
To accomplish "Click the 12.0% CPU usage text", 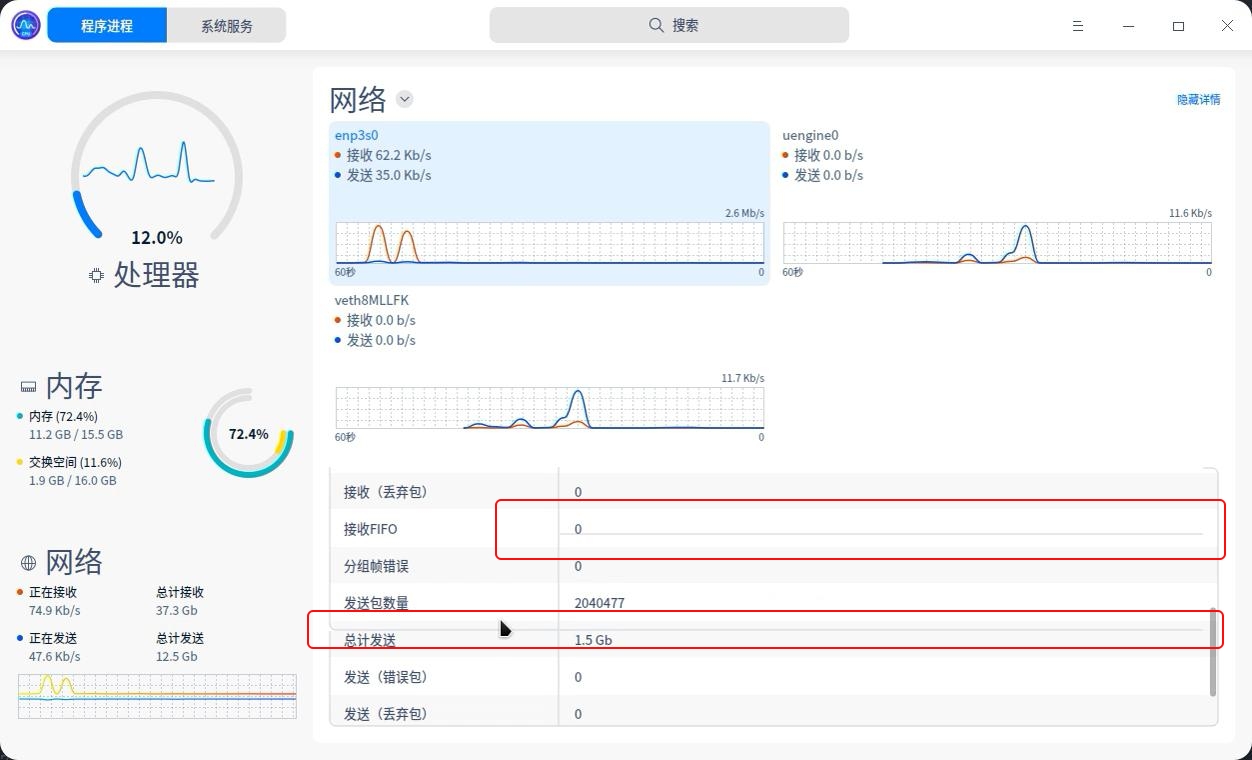I will pyautogui.click(x=157, y=237).
